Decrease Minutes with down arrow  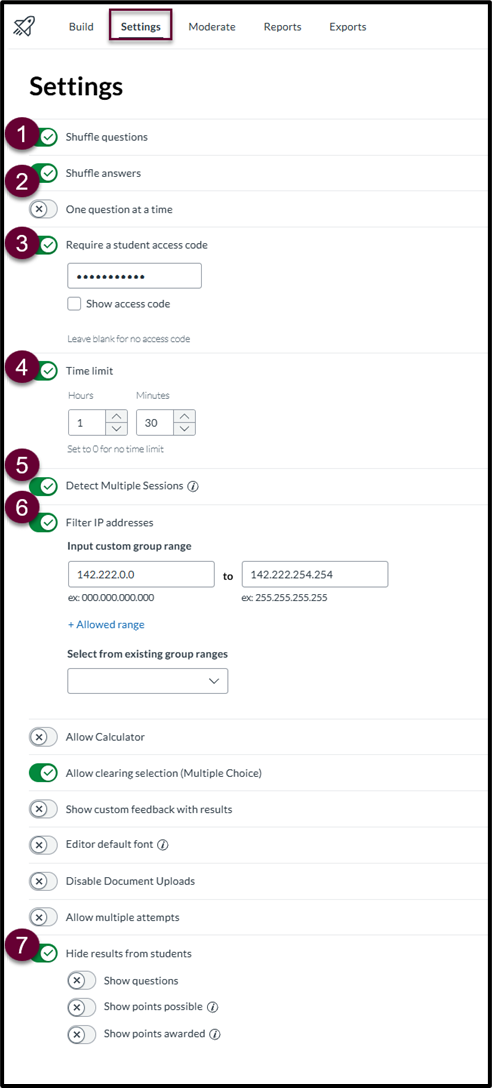184,429
